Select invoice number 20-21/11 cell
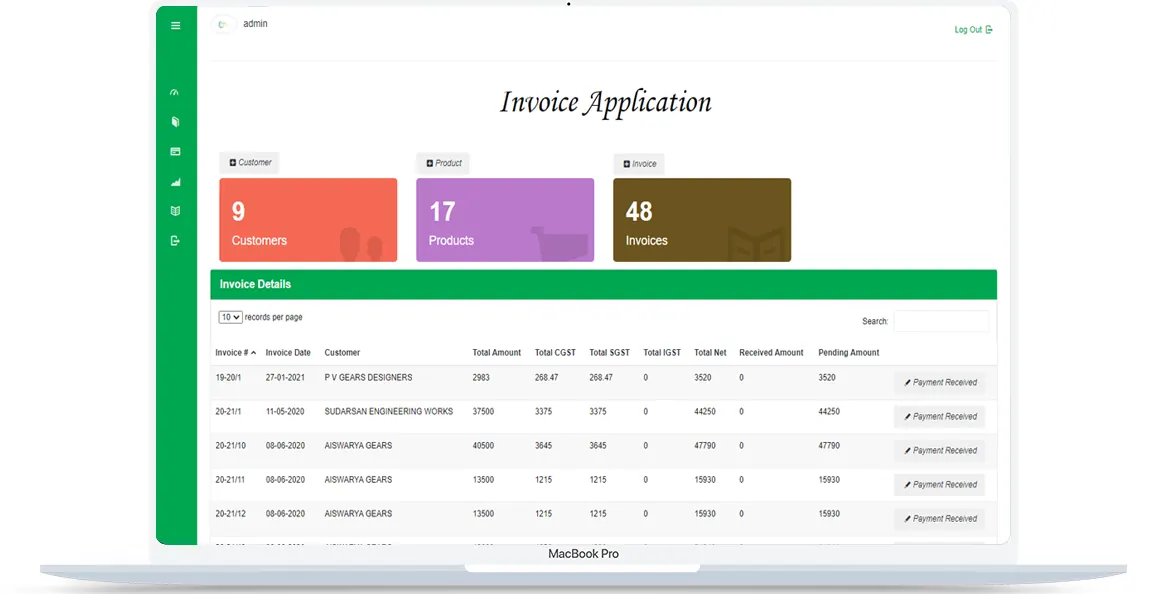 point(231,479)
